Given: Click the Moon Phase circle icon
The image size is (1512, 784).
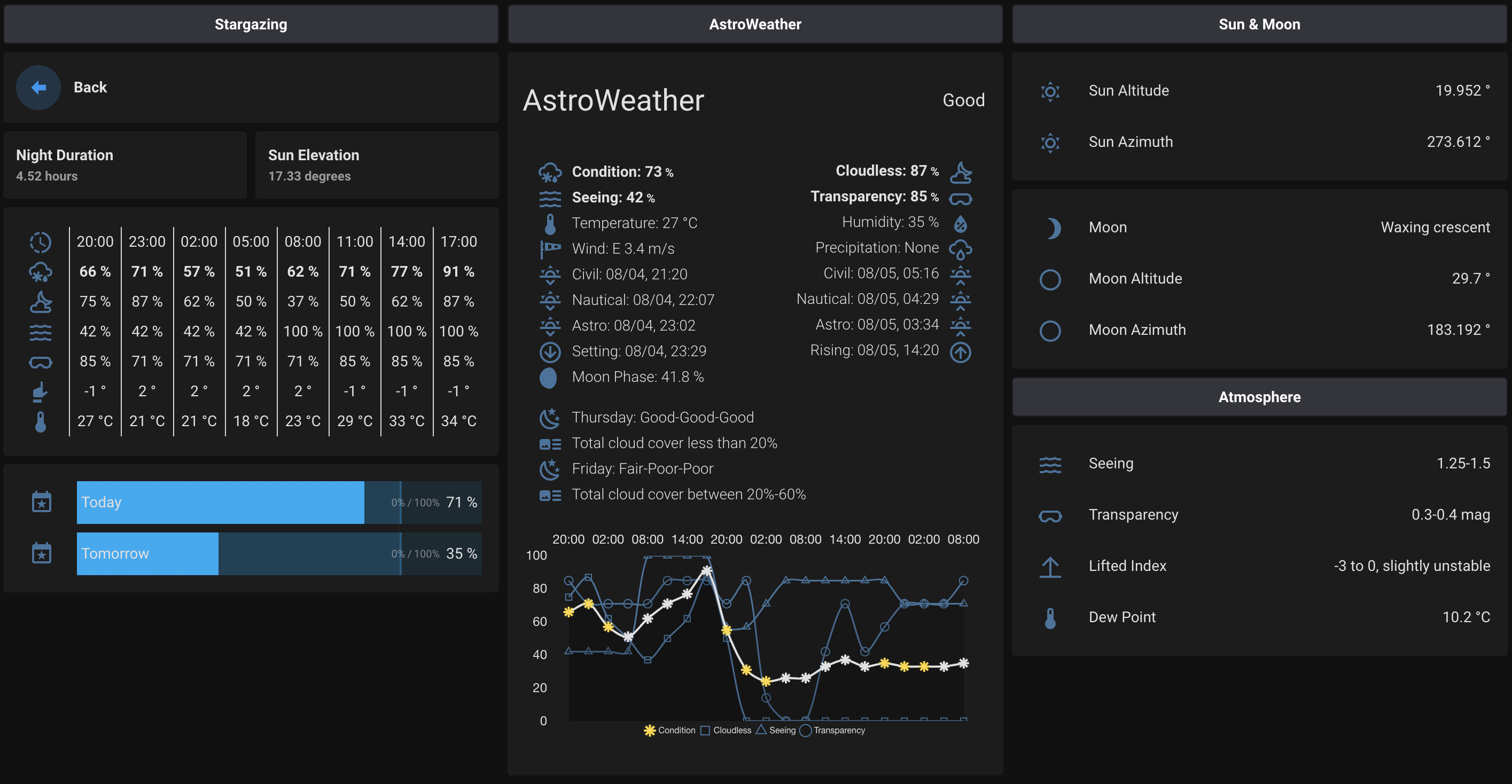Looking at the screenshot, I should (548, 378).
